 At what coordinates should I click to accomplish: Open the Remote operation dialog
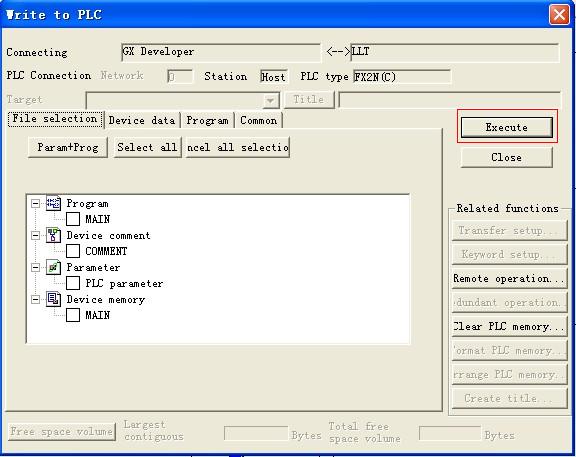[510, 278]
